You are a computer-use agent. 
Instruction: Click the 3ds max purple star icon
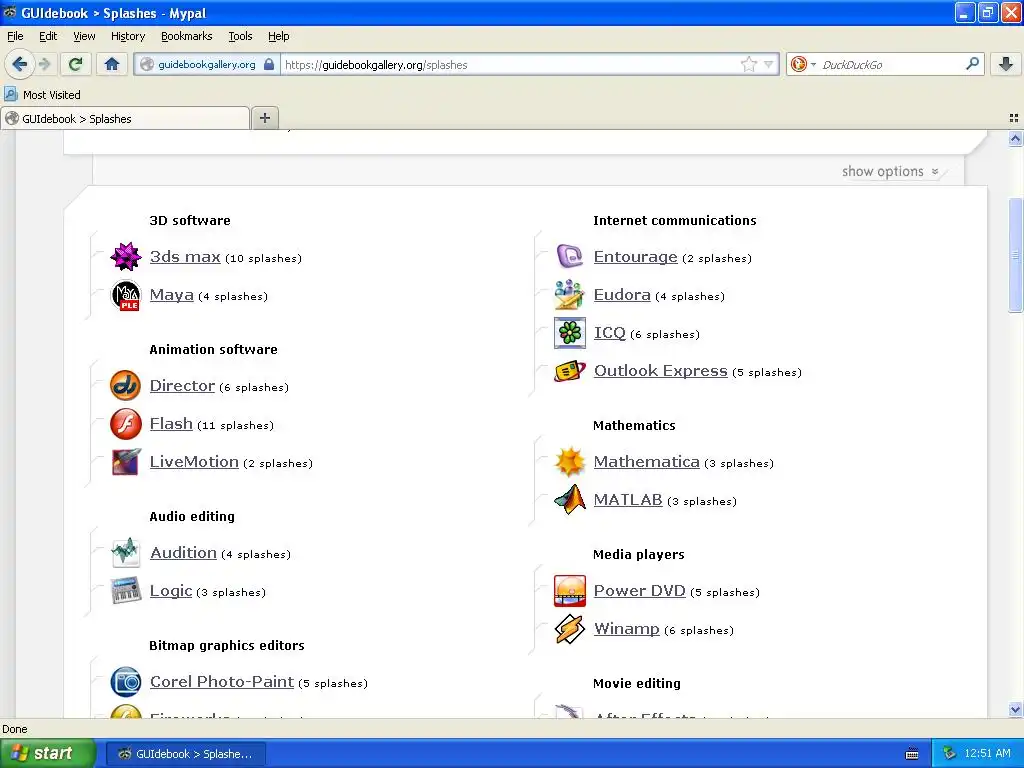tap(125, 257)
